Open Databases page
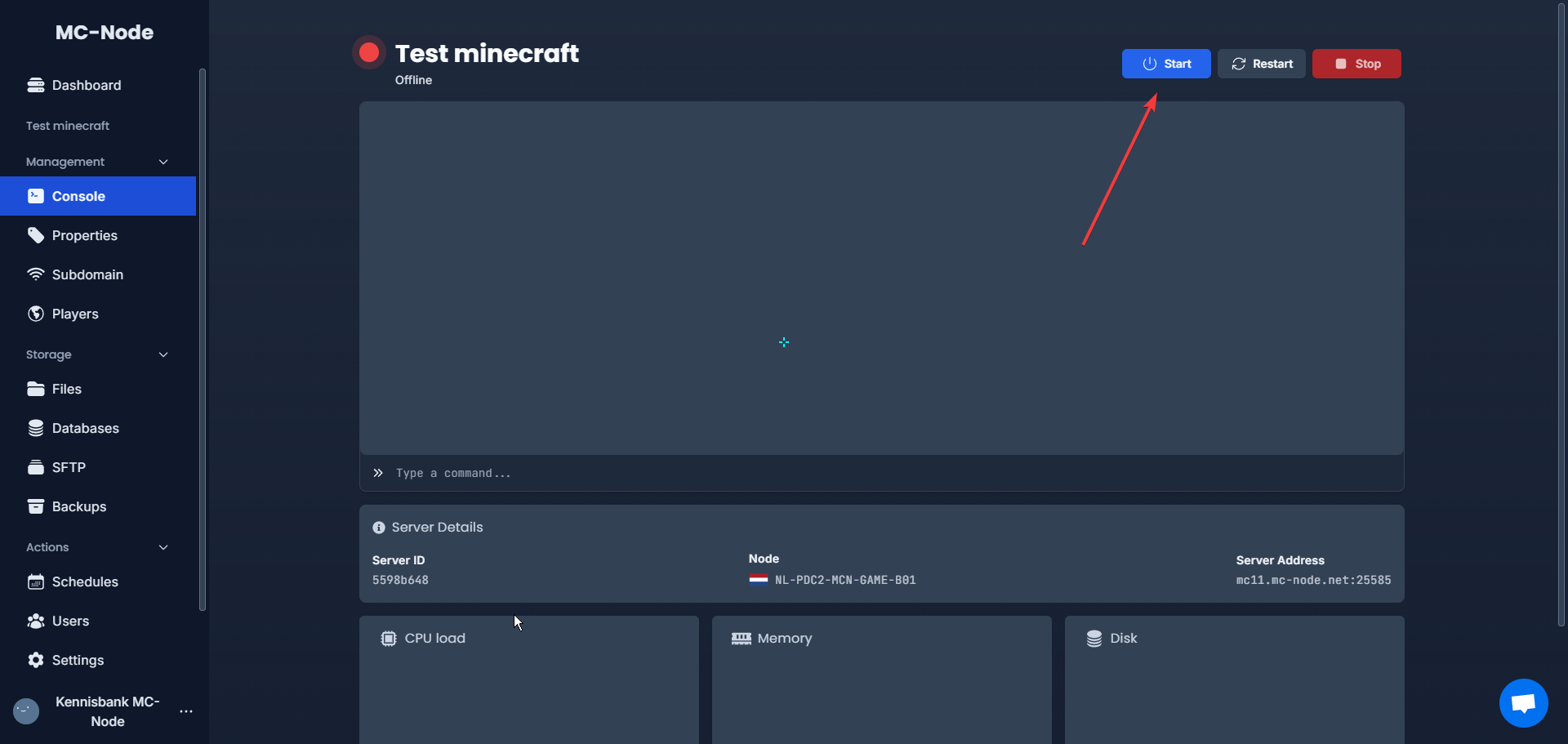1568x744 pixels. click(98, 428)
